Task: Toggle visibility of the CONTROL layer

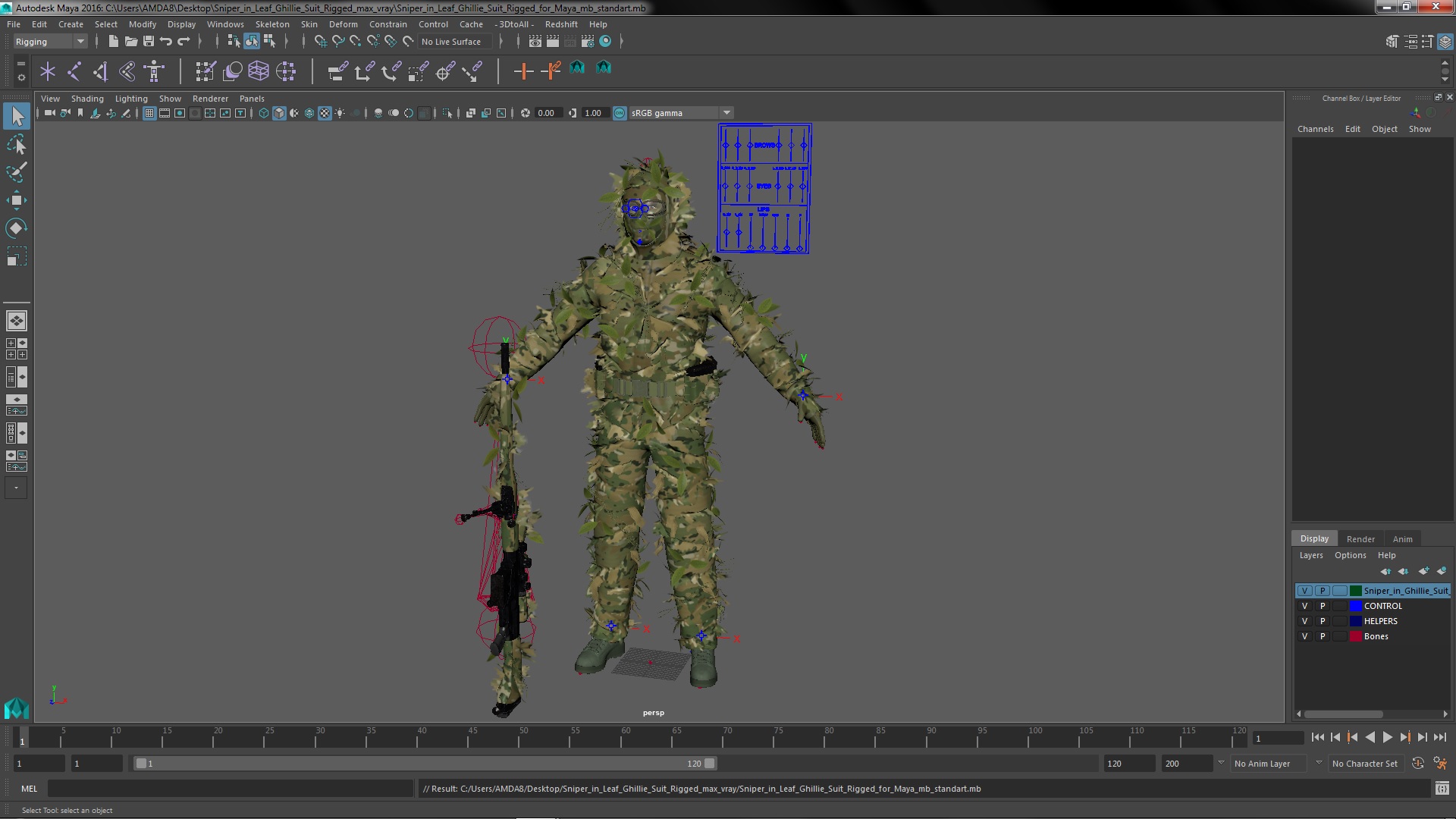Action: point(1304,606)
